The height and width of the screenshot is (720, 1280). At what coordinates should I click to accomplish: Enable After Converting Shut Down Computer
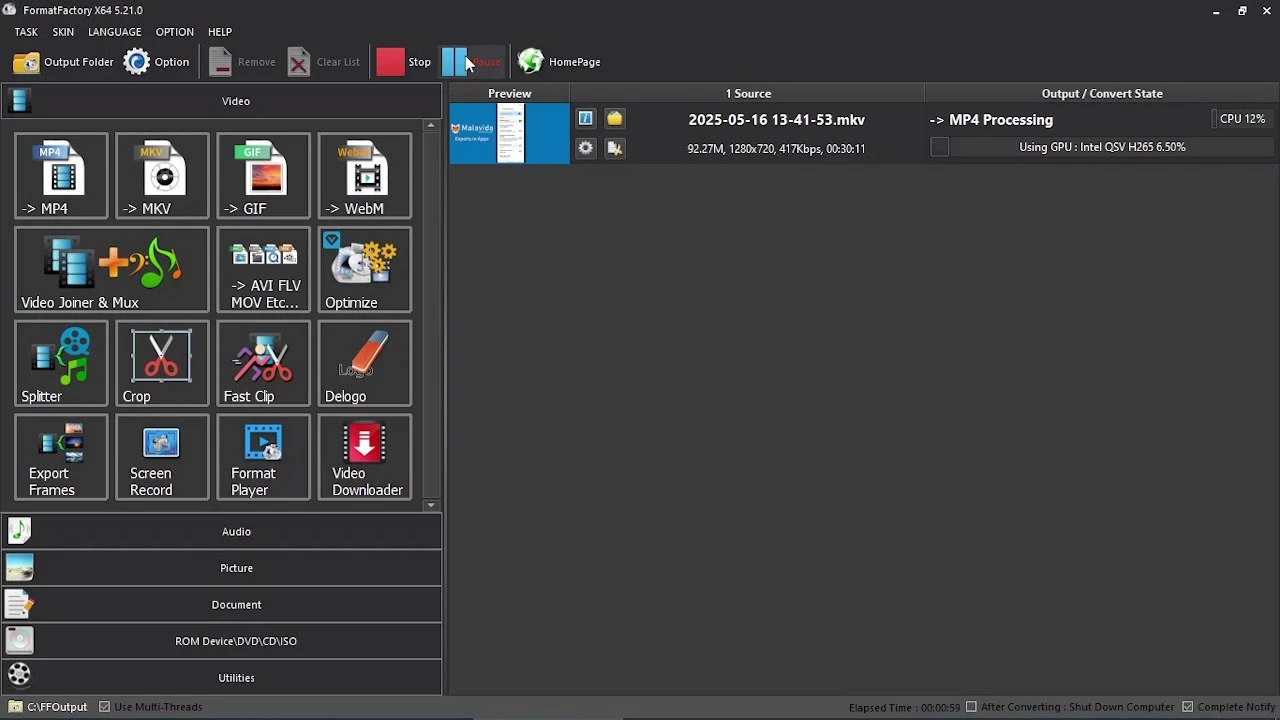[x=971, y=707]
